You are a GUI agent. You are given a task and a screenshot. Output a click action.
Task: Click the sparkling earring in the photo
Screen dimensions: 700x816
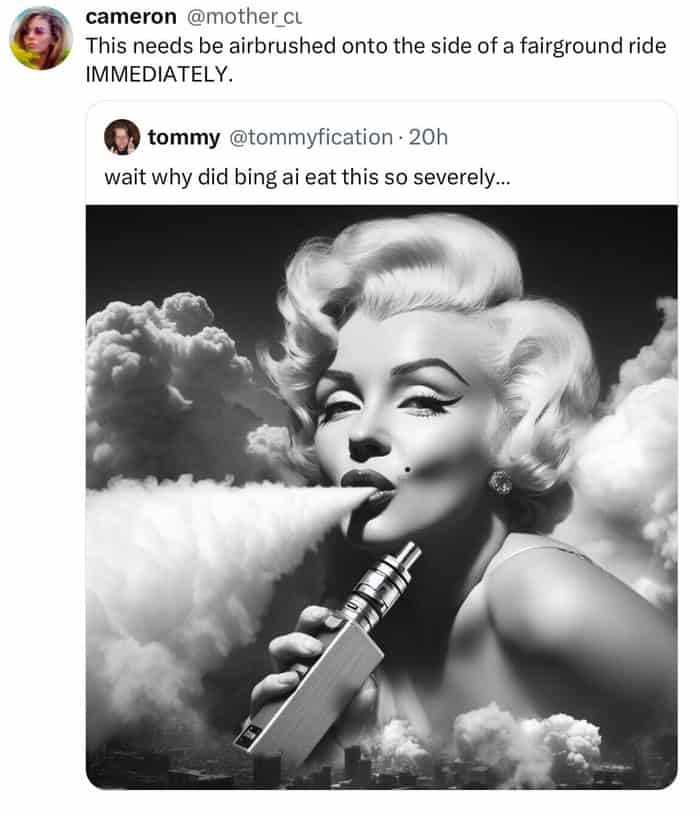point(500,482)
